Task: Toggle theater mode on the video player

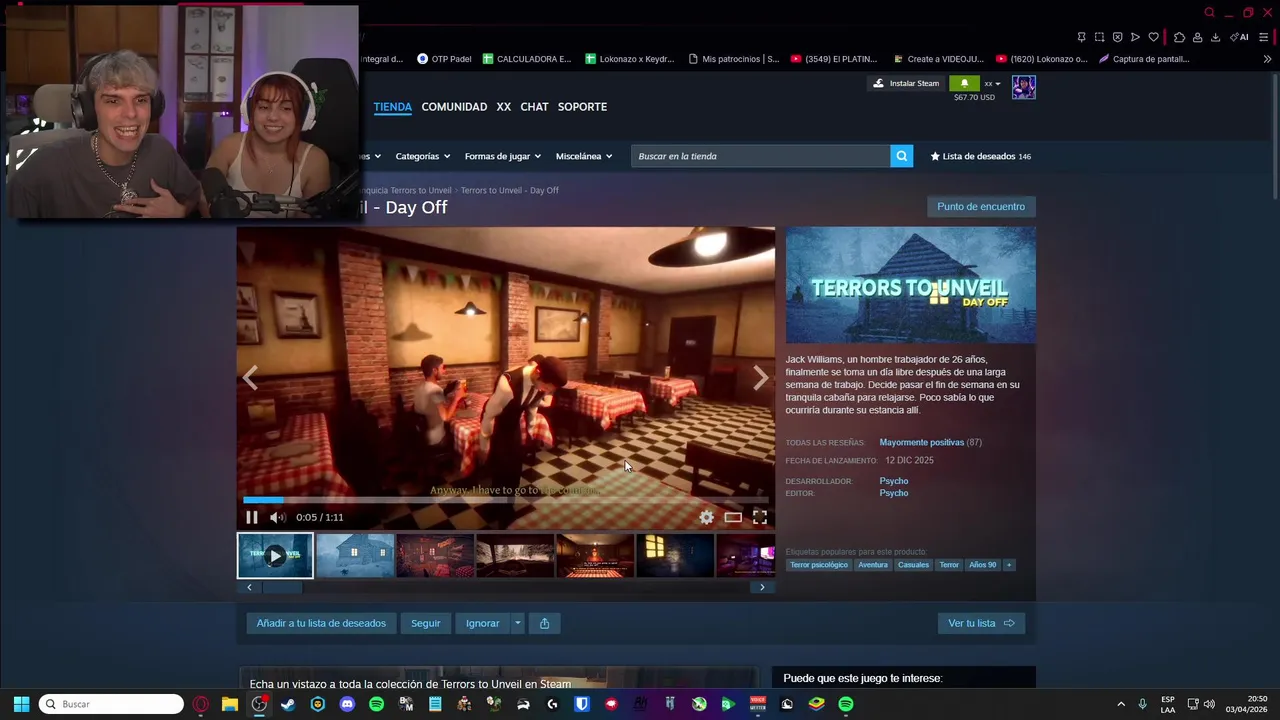Action: tap(733, 517)
